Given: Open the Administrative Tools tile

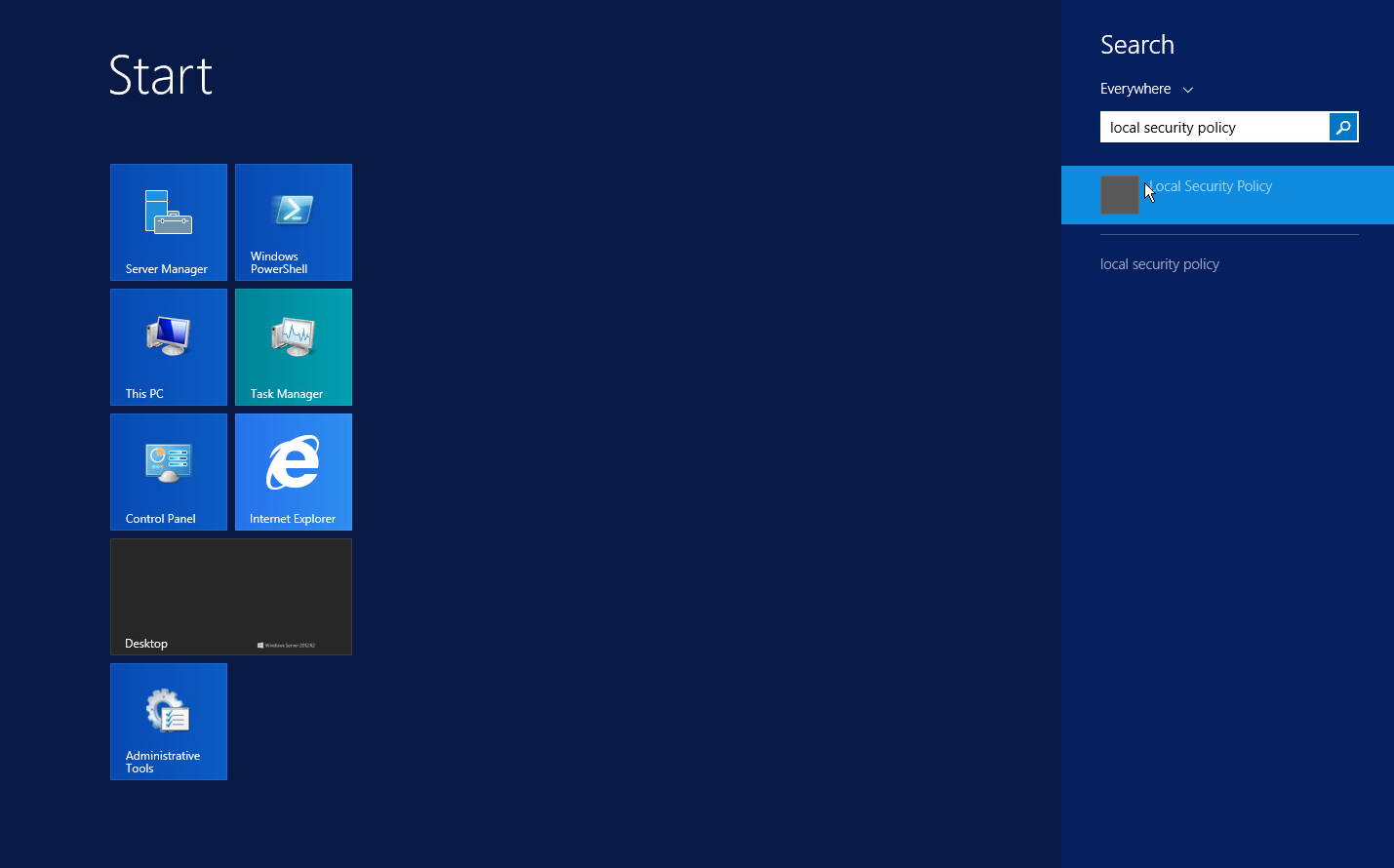Looking at the screenshot, I should coord(169,722).
